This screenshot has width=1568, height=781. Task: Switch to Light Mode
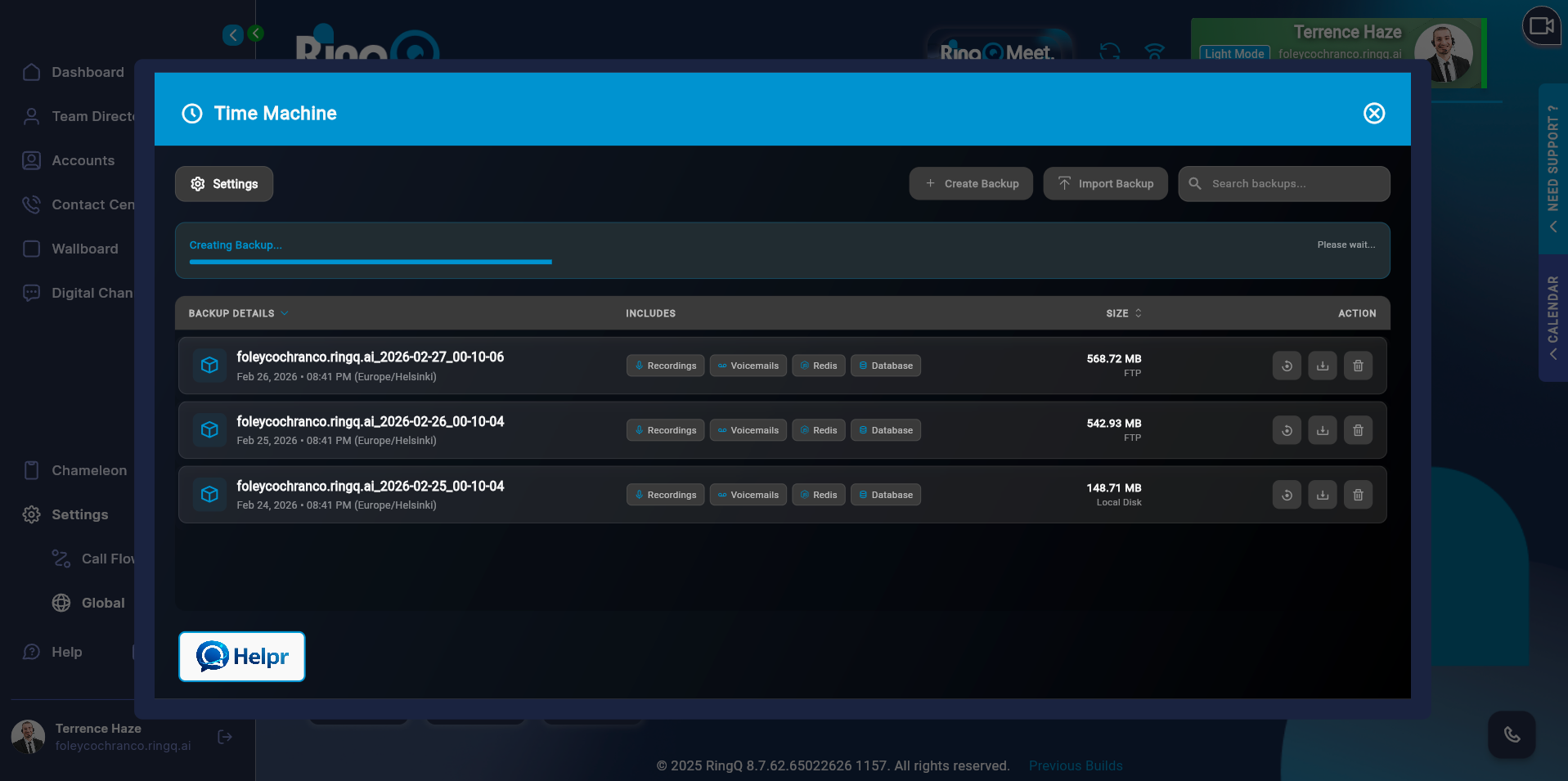tap(1233, 53)
